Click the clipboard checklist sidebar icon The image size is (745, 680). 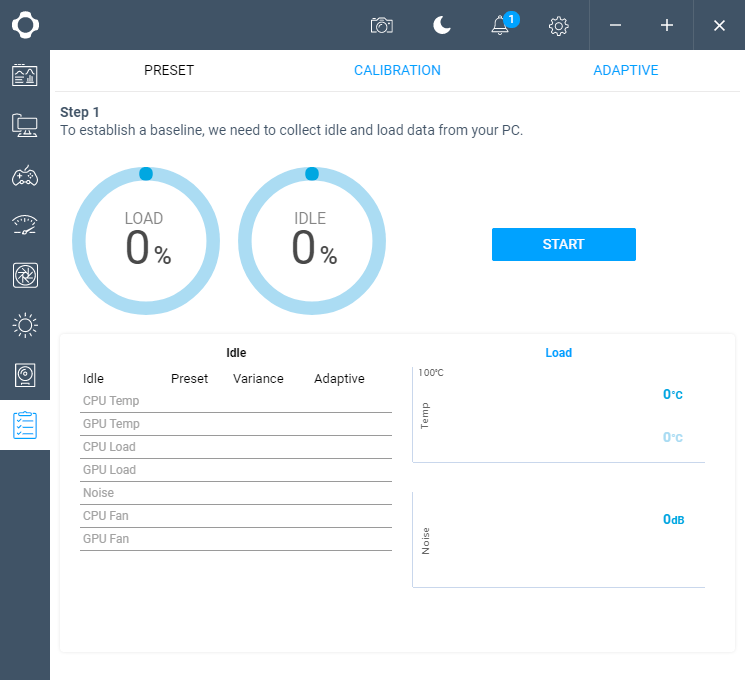(x=25, y=425)
